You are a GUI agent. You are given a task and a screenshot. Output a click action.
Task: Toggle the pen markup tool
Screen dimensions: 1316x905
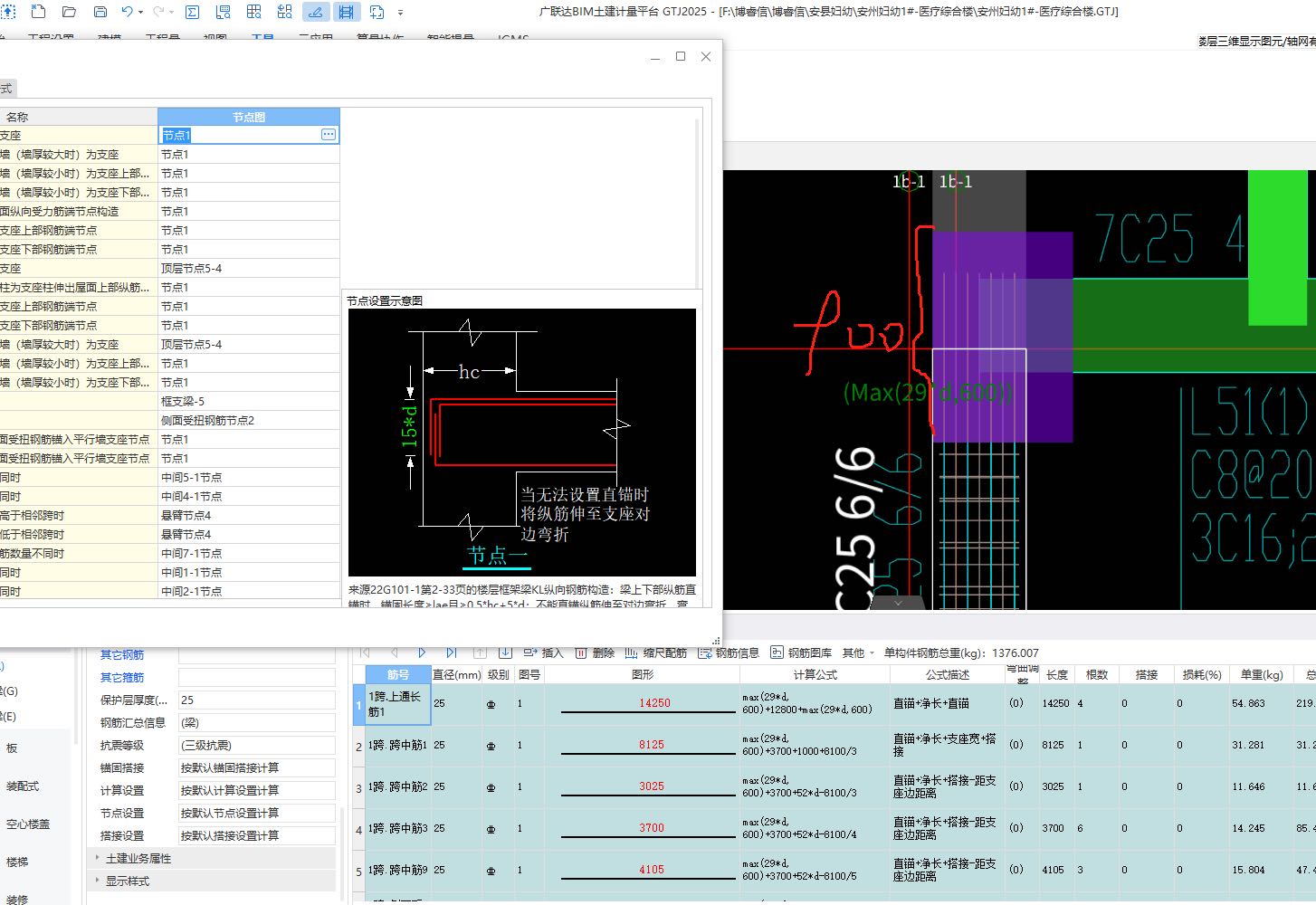[315, 12]
